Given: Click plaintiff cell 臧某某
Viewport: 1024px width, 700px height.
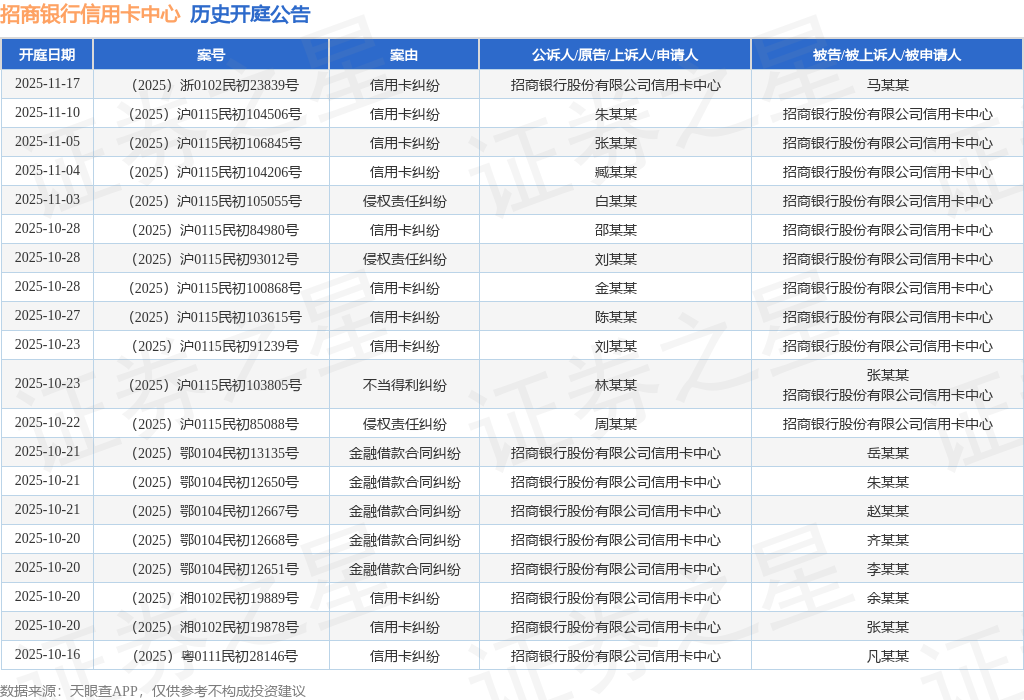Looking at the screenshot, I should [616, 172].
